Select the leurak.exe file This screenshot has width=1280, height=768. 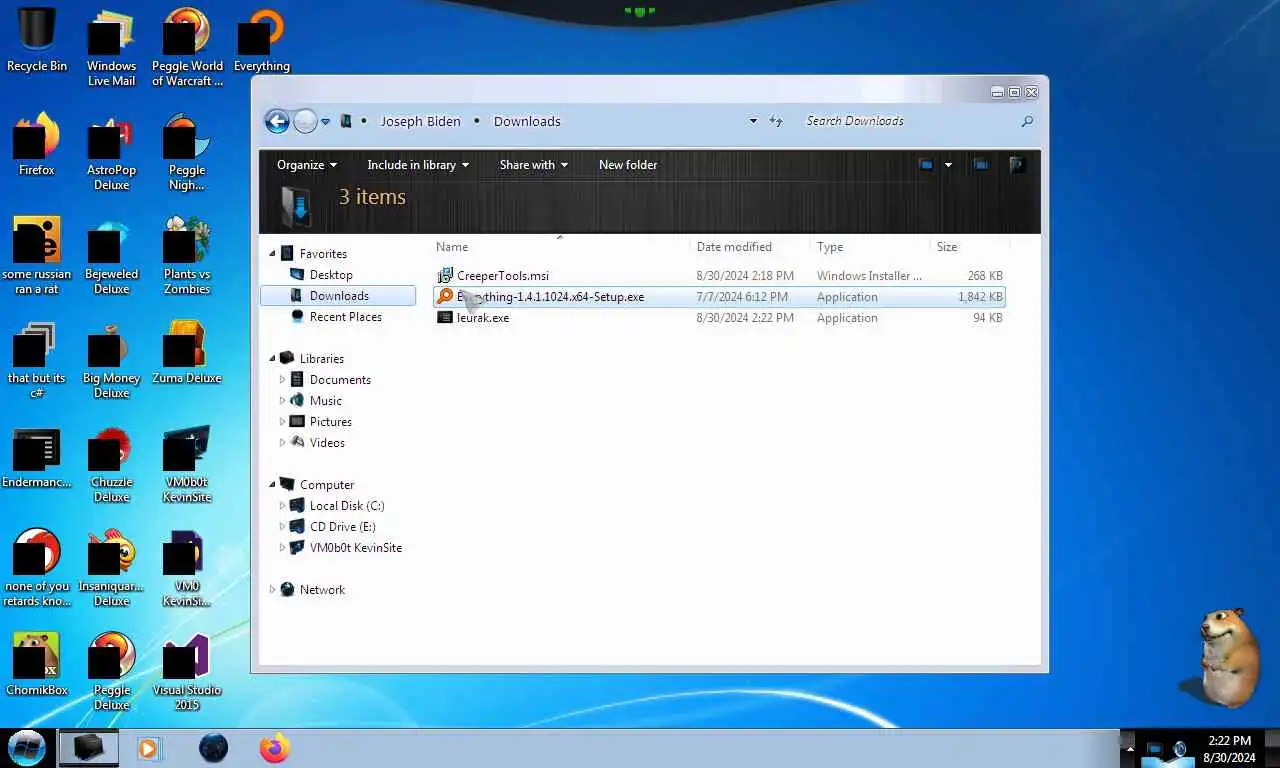[483, 318]
